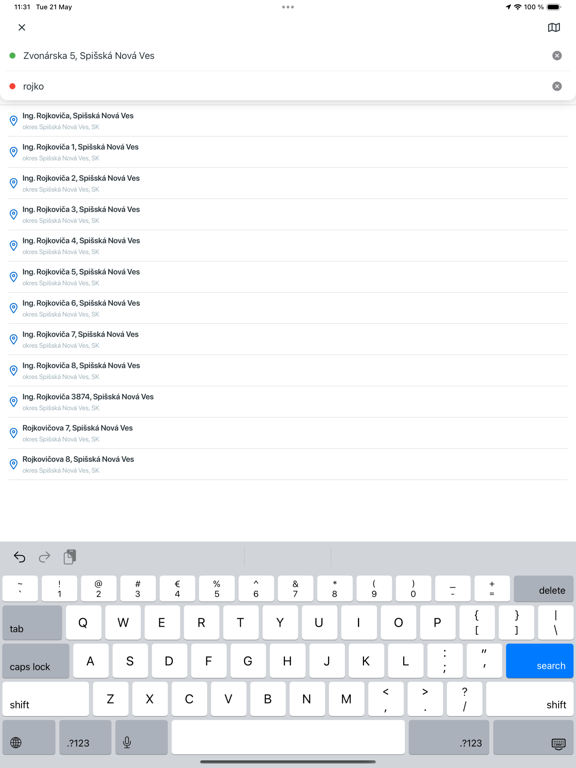Hit the blue search key

(539, 661)
